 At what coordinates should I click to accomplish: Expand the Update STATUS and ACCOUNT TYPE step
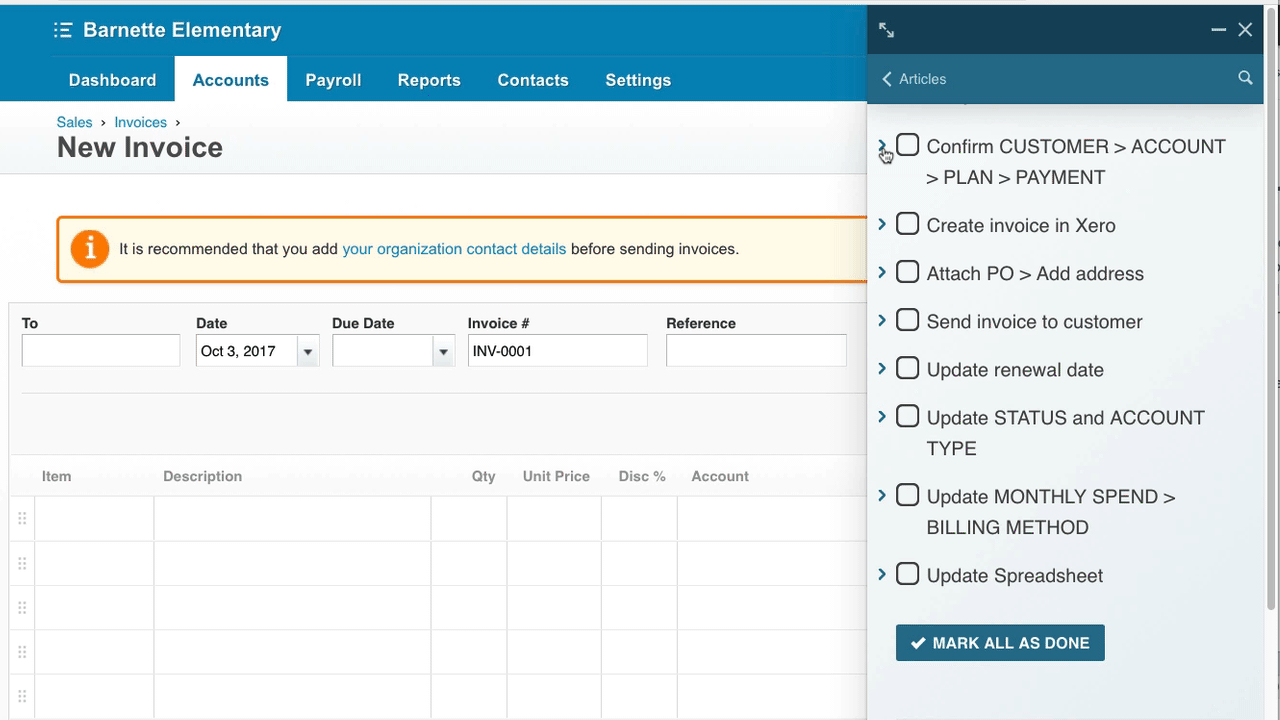pos(882,416)
